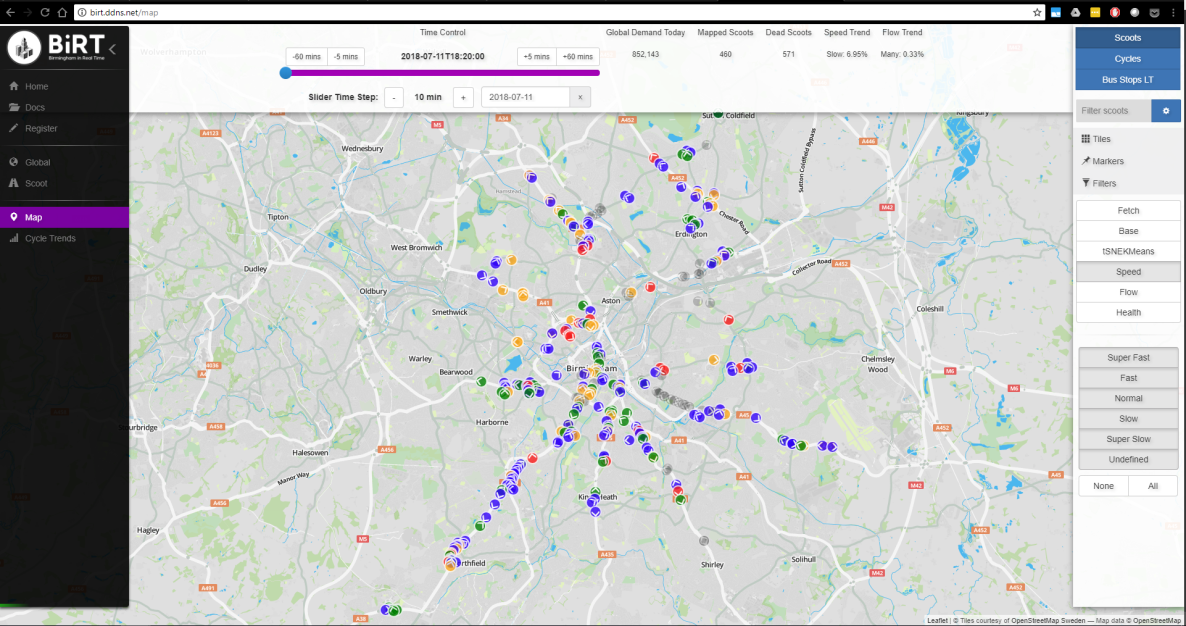Select all filters with All

1153,486
